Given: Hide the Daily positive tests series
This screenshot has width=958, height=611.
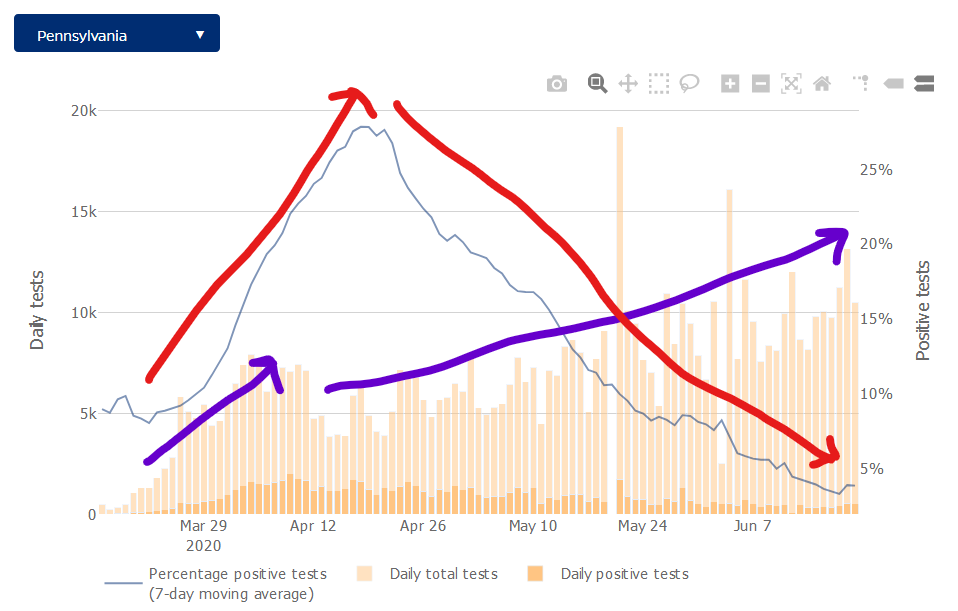Looking at the screenshot, I should [624, 574].
